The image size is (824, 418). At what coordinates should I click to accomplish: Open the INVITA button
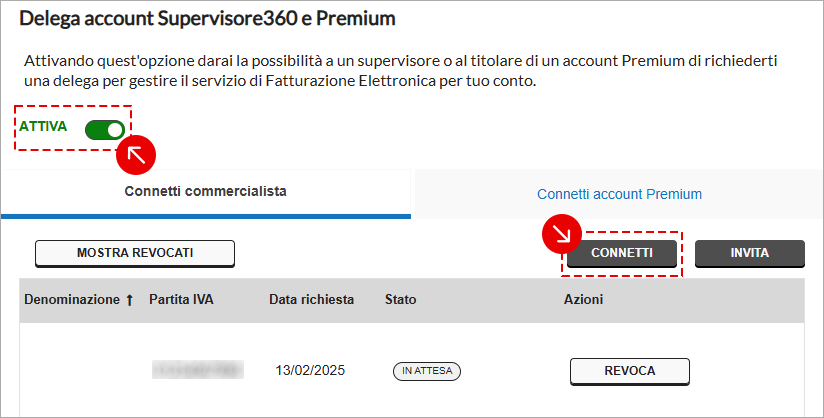pos(750,253)
